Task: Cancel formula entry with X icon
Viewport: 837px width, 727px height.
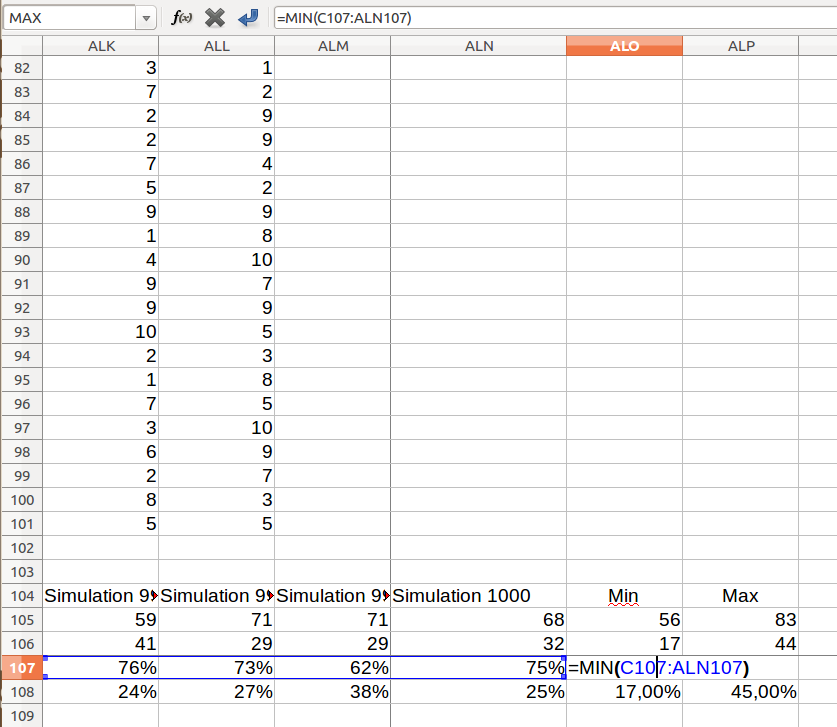Action: tap(214, 18)
